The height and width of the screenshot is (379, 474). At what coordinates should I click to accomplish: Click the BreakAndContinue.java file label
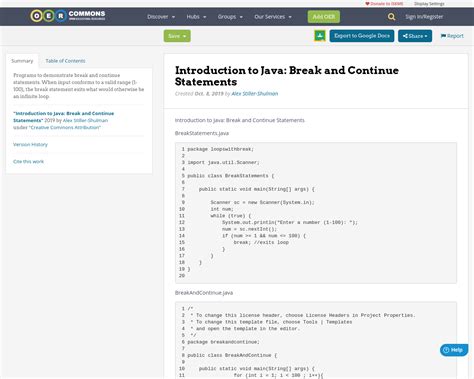point(204,293)
